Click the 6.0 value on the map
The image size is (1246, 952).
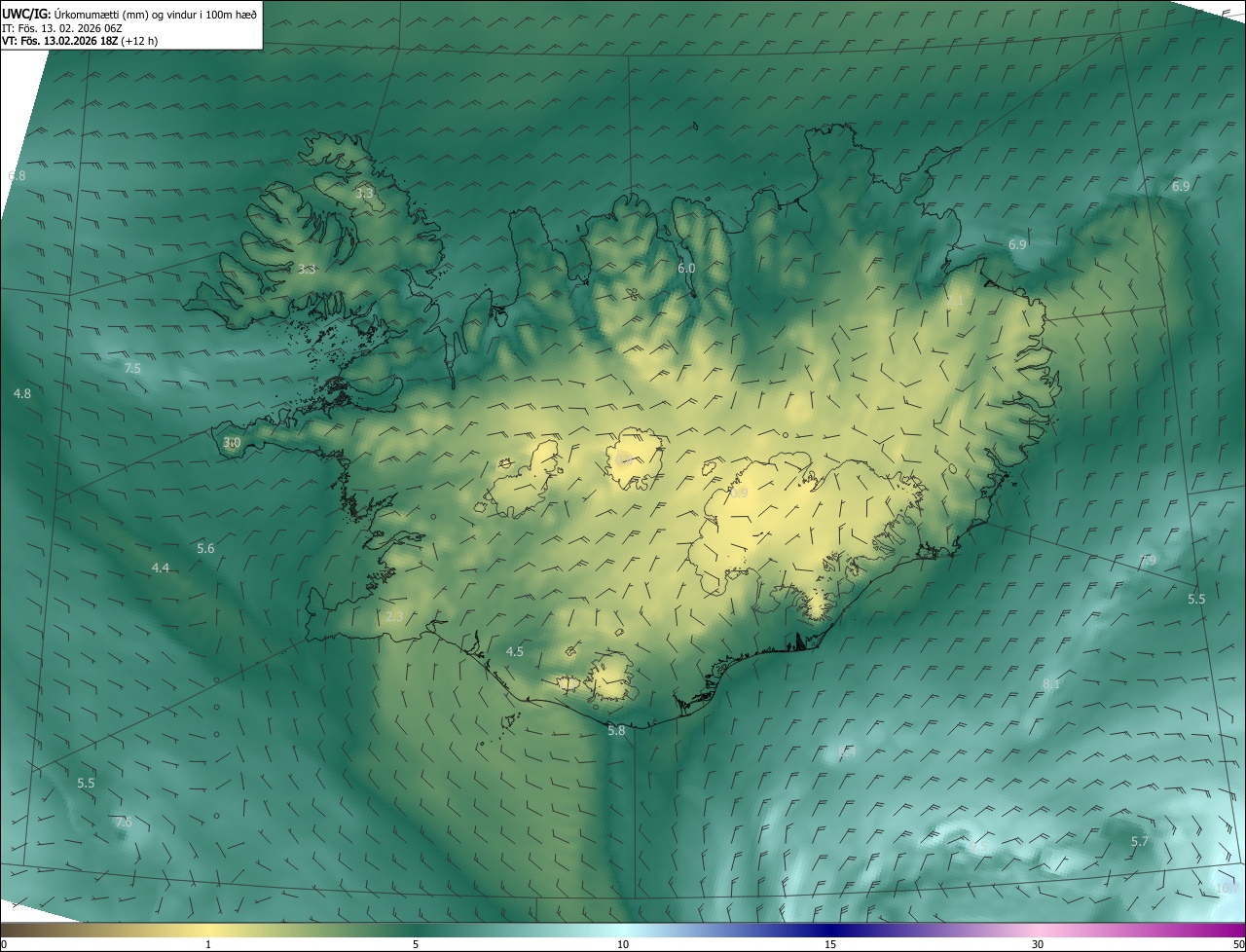686,269
